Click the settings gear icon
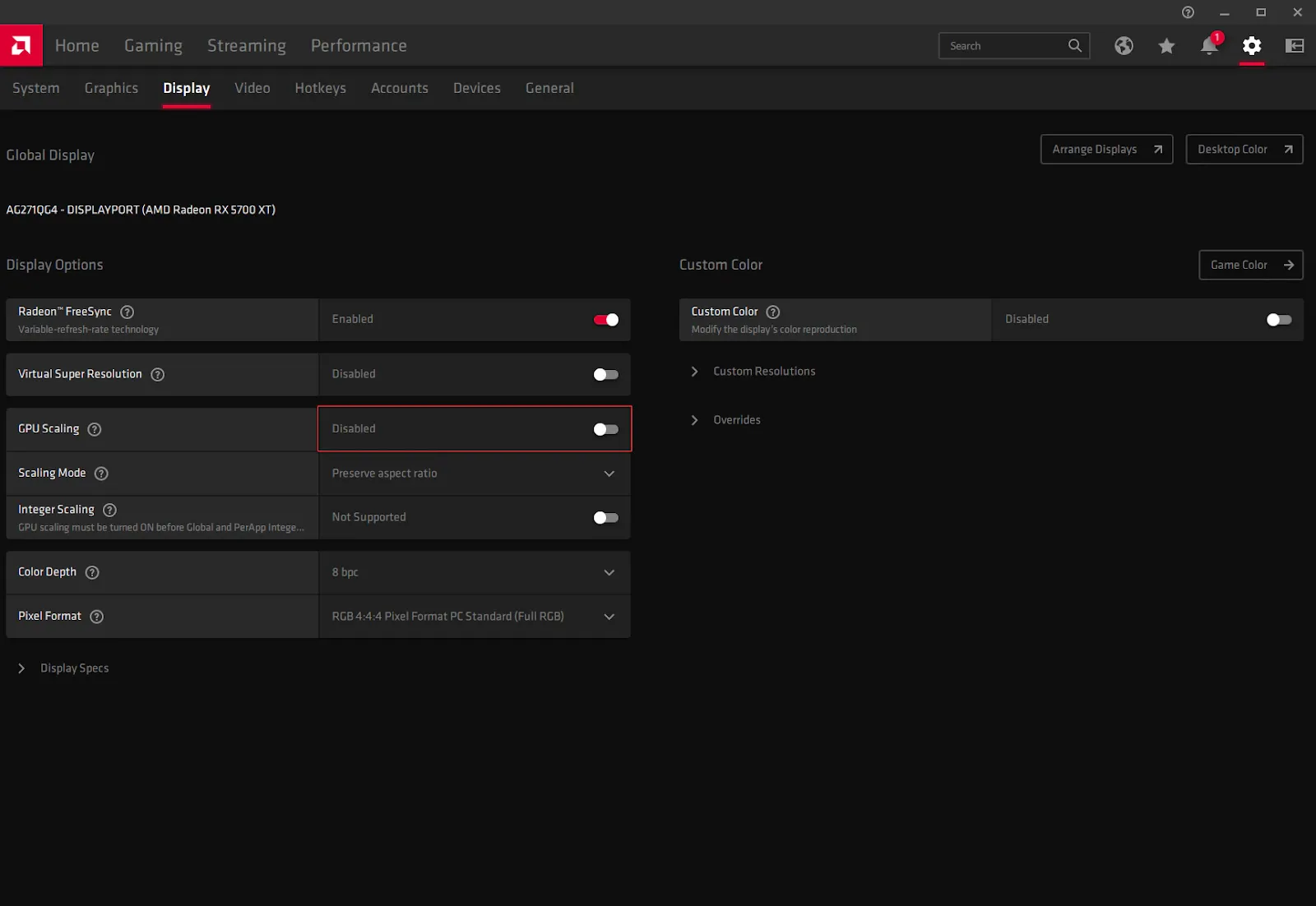 tap(1251, 46)
